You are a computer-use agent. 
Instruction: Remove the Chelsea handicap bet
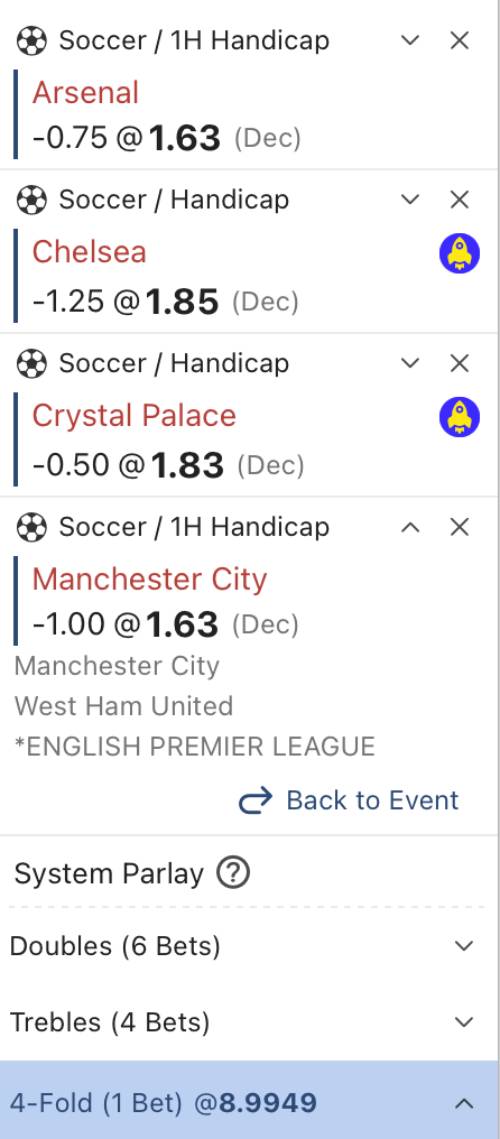[459, 200]
